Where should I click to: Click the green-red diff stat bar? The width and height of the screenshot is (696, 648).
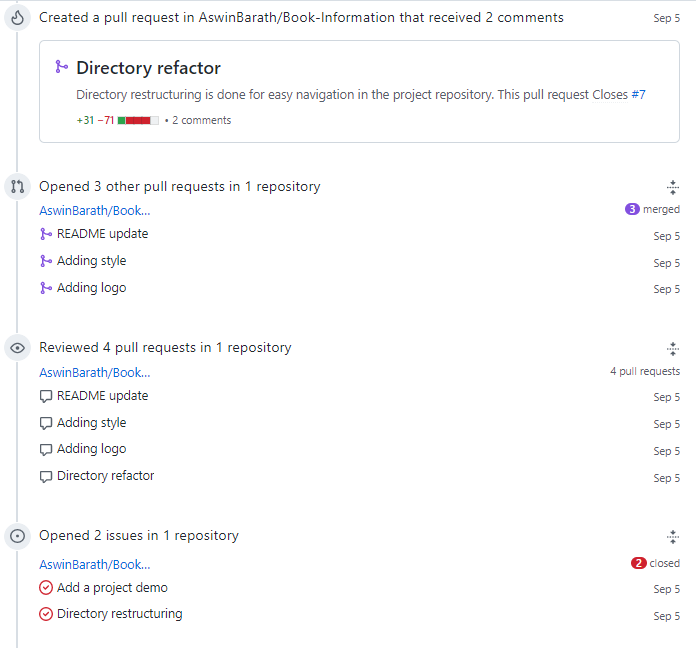(138, 120)
